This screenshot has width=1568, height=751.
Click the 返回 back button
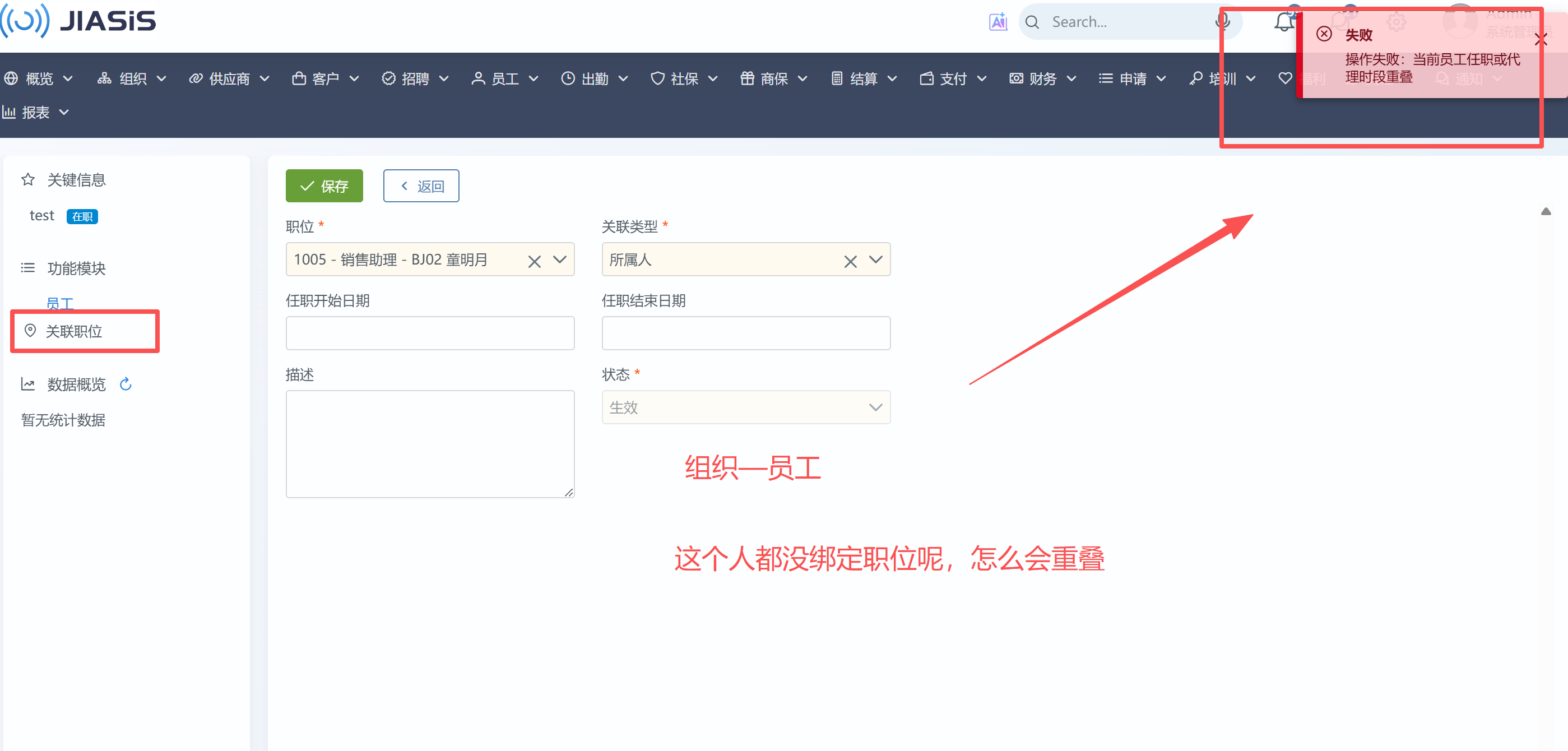click(421, 186)
